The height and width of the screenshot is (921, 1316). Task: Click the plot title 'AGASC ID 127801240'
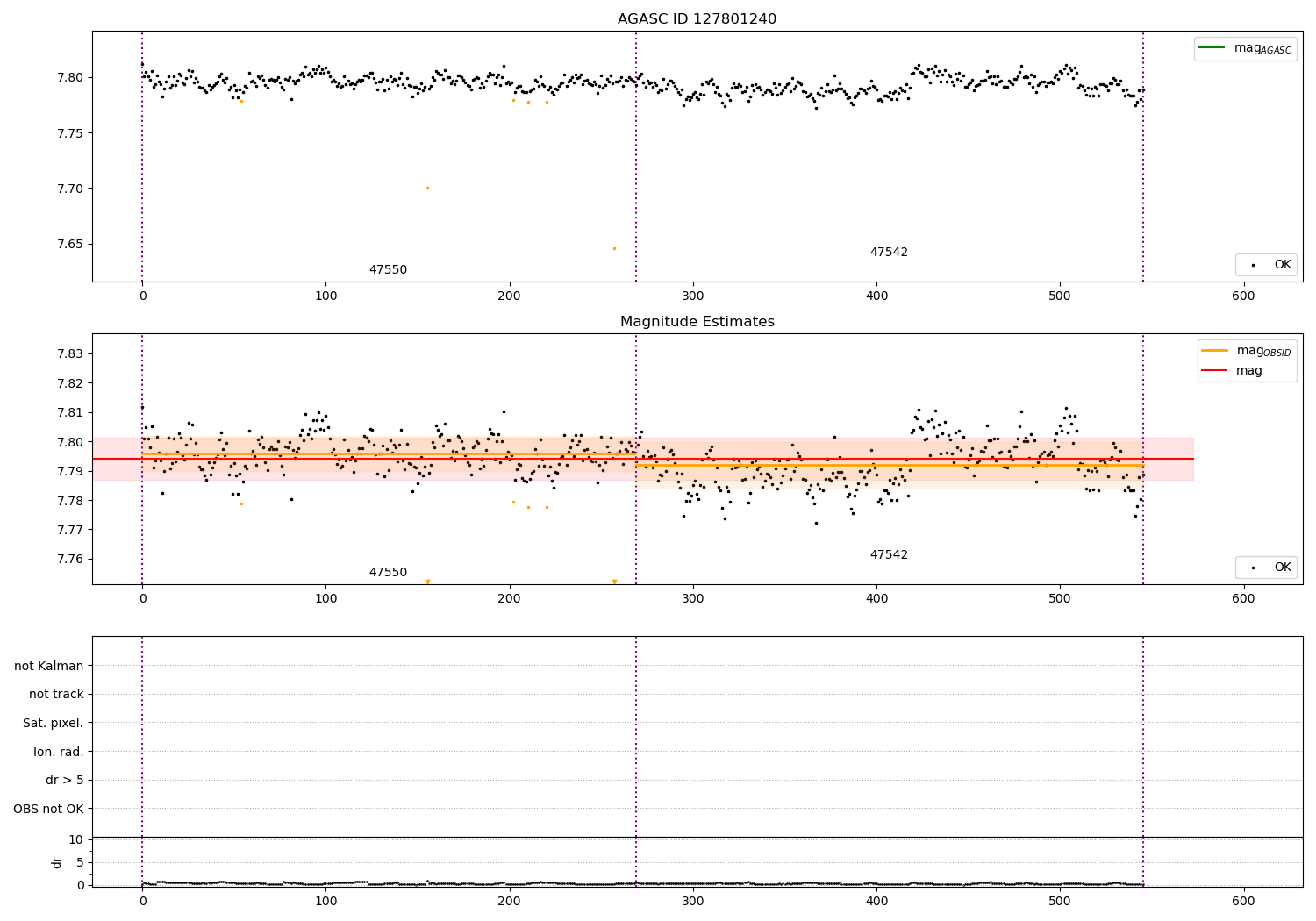click(697, 19)
